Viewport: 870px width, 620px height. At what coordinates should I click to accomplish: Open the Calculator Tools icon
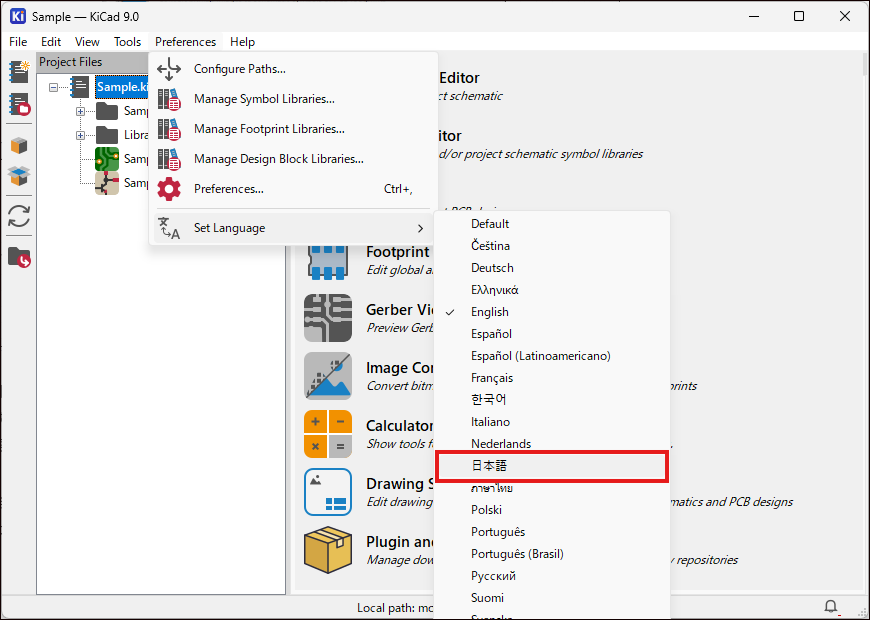pyautogui.click(x=327, y=434)
